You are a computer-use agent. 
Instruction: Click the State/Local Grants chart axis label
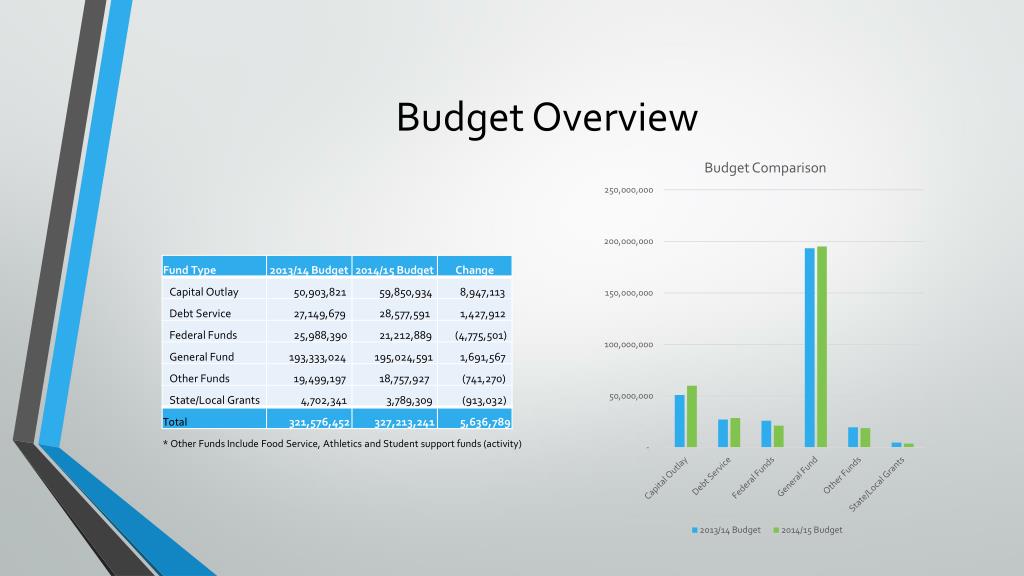point(877,484)
